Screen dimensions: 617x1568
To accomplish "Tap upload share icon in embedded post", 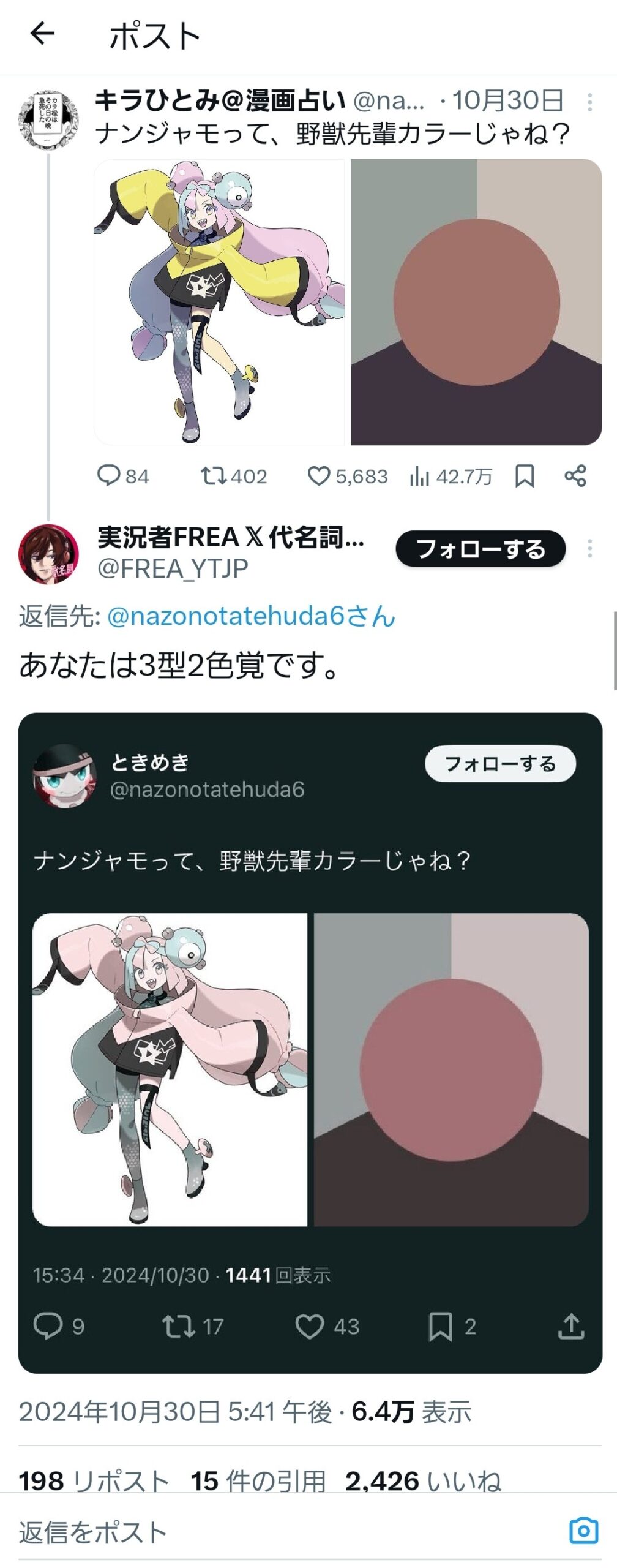I will click(x=570, y=1327).
